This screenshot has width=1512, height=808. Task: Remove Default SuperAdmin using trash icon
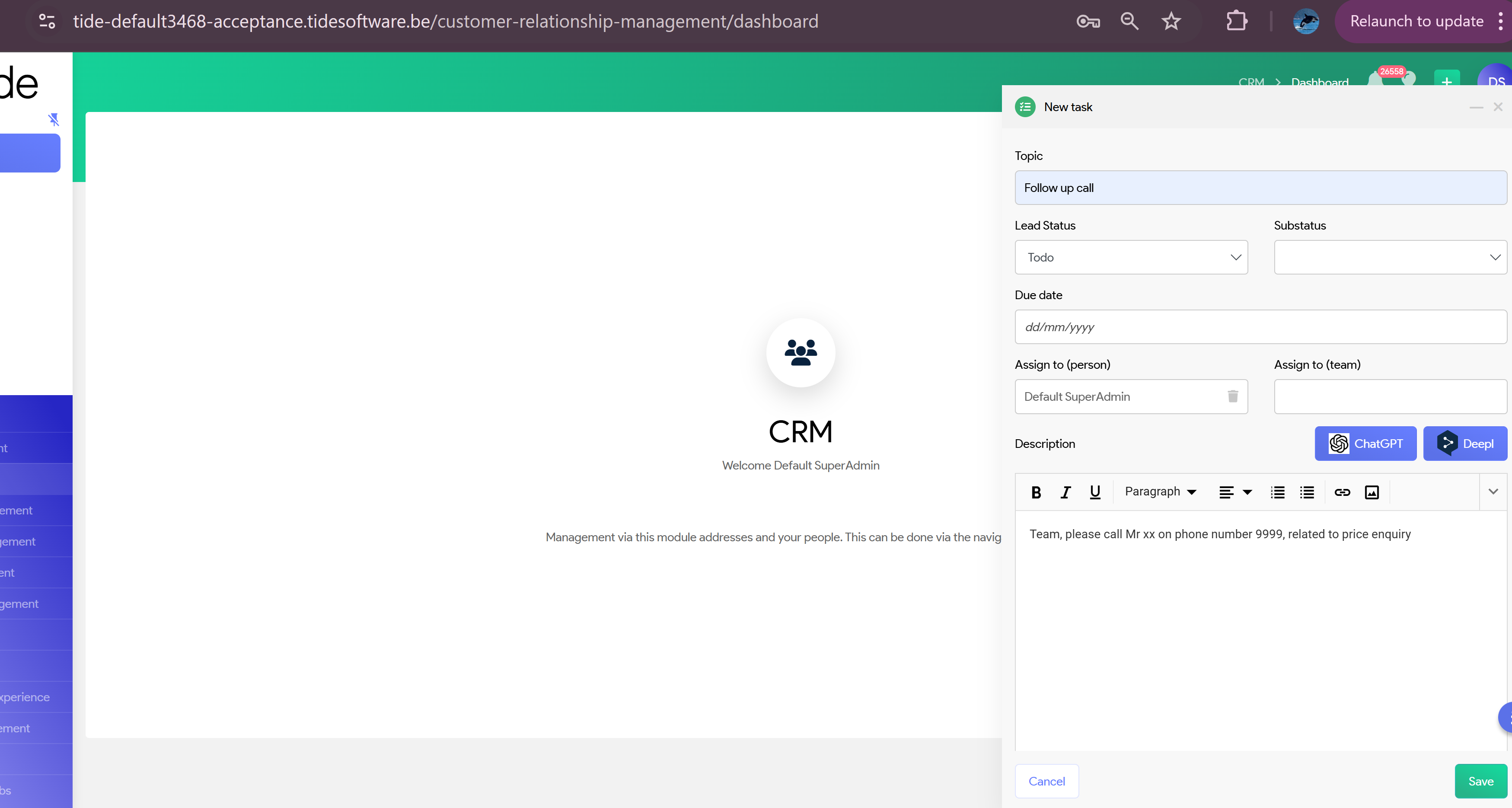[1233, 396]
